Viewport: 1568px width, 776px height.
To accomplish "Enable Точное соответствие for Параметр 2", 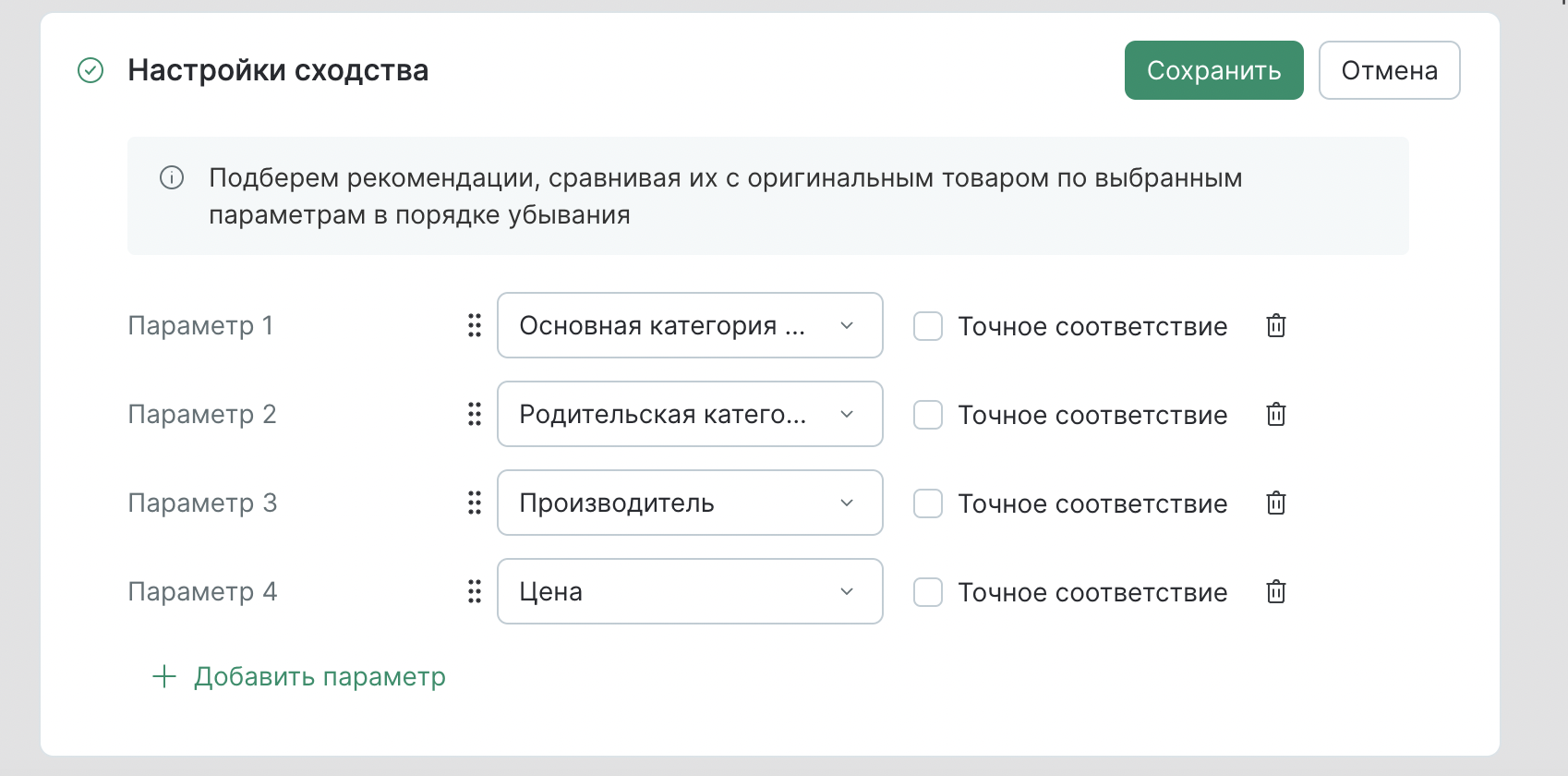I will pos(928,415).
